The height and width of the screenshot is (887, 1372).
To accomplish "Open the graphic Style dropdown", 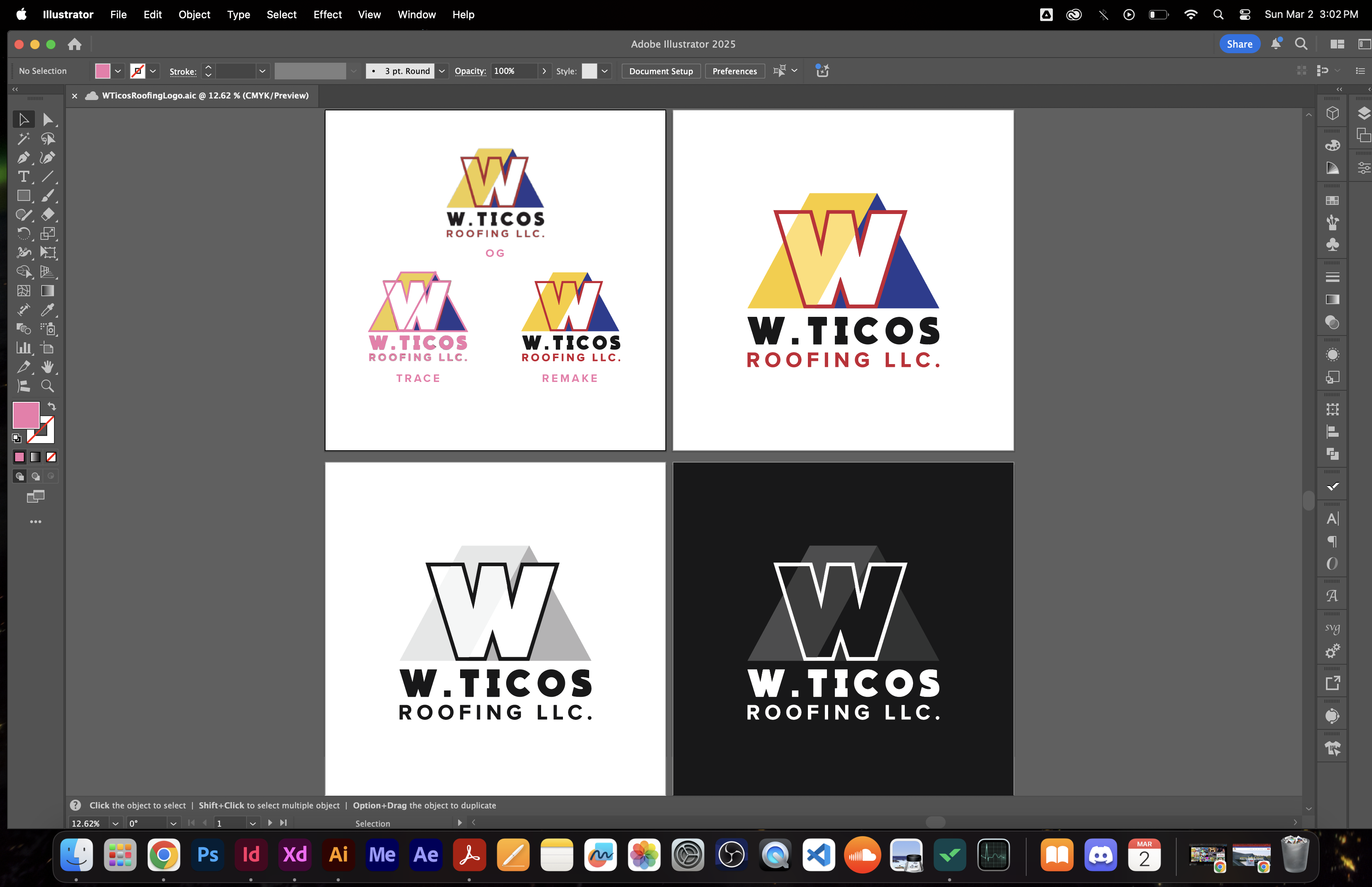I will pos(605,71).
